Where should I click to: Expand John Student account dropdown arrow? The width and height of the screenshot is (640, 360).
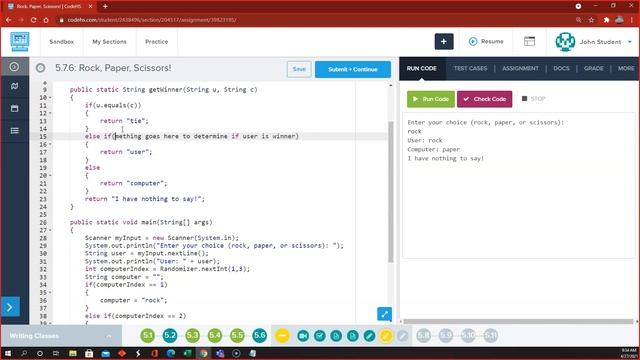tap(630, 42)
